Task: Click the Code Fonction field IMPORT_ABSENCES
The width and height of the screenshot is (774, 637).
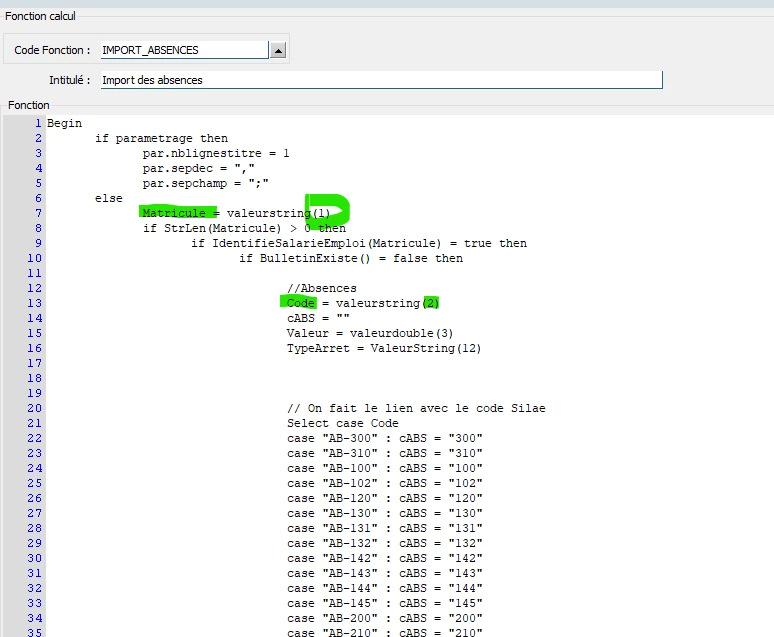Action: (x=185, y=50)
